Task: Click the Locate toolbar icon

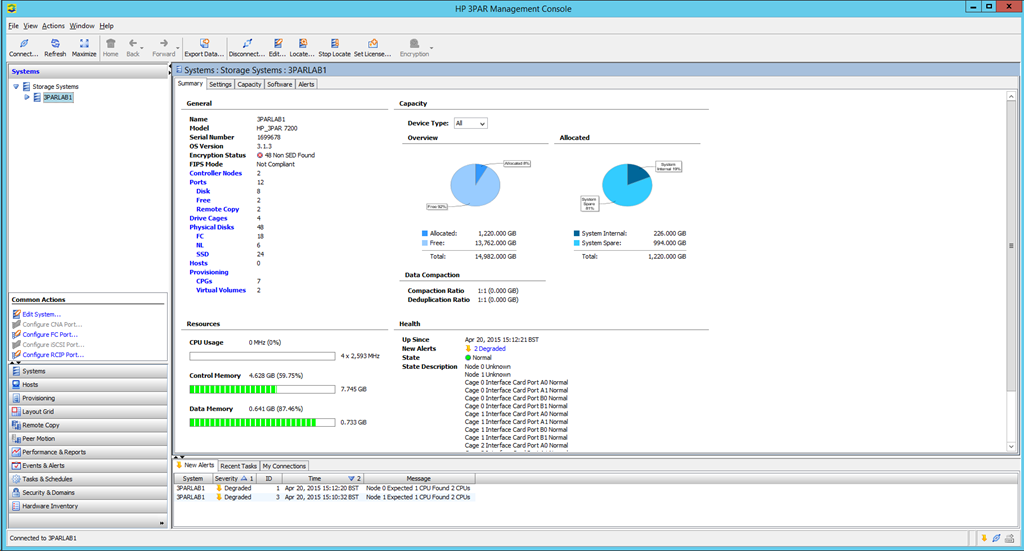Action: pos(302,48)
